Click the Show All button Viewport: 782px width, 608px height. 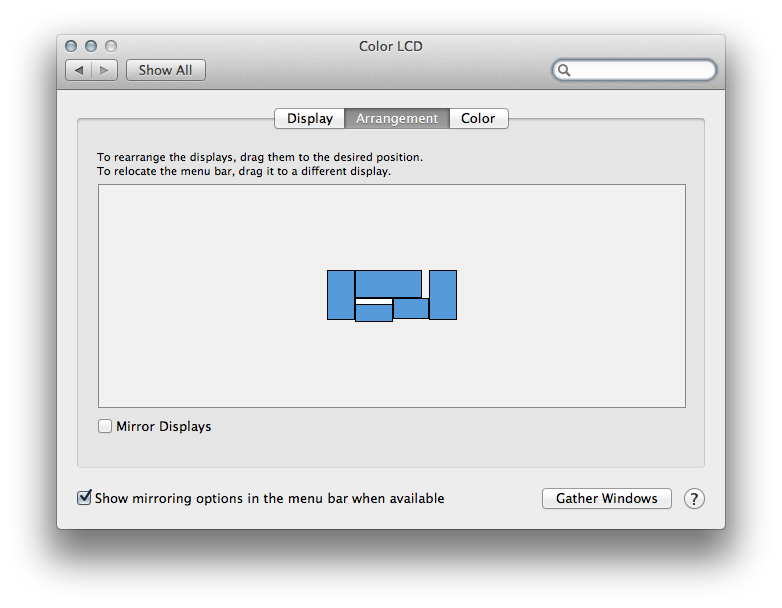click(x=166, y=70)
